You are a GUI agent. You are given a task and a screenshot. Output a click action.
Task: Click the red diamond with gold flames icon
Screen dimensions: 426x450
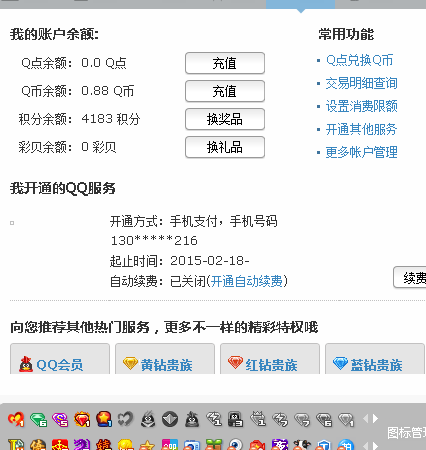coord(82,419)
